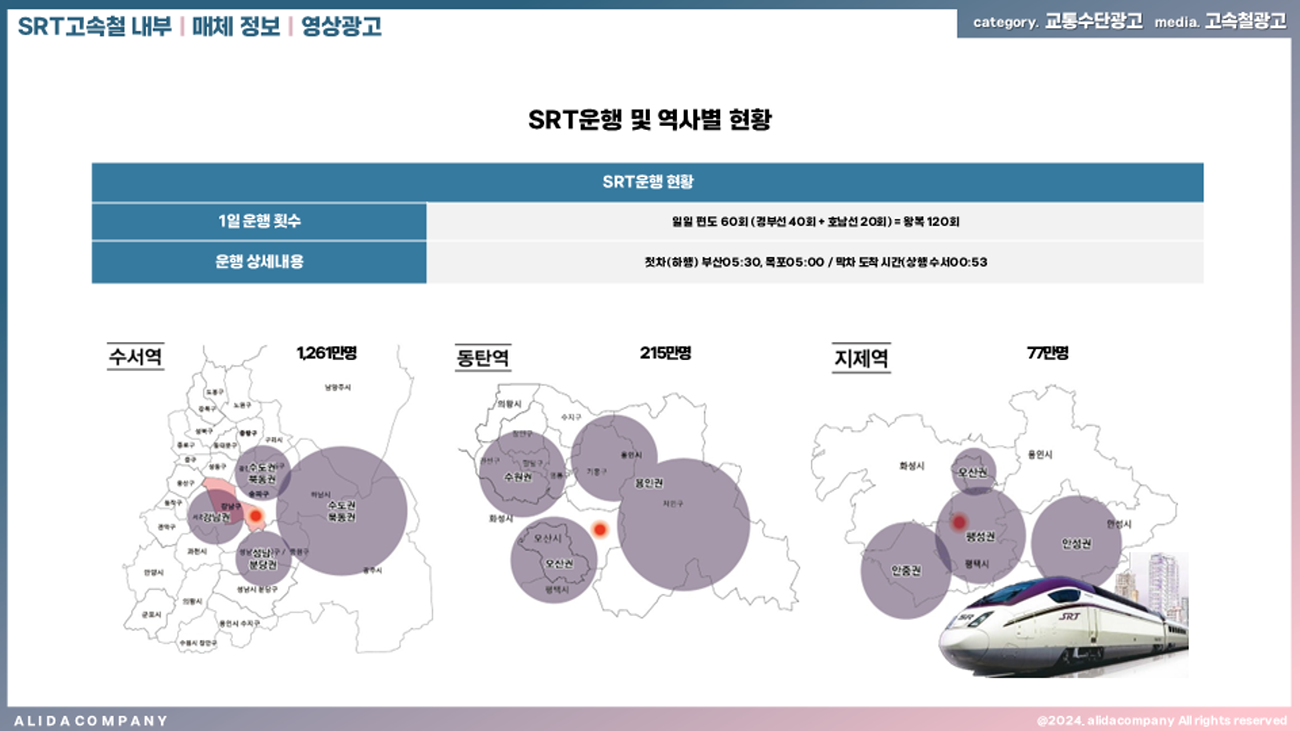This screenshot has height=731, width=1300.
Task: Click the '운행 상세내용' row header
Action: tap(259, 262)
